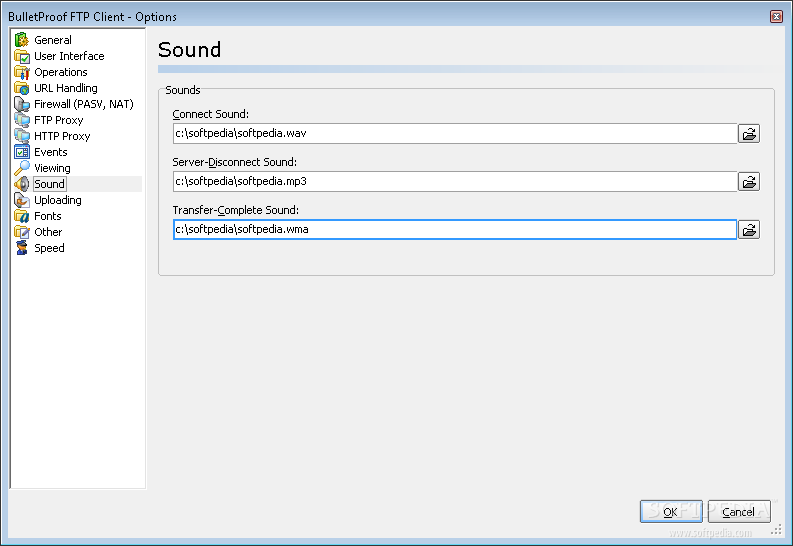793x546 pixels.
Task: Select the Viewing magnifier icon
Action: (x=22, y=168)
